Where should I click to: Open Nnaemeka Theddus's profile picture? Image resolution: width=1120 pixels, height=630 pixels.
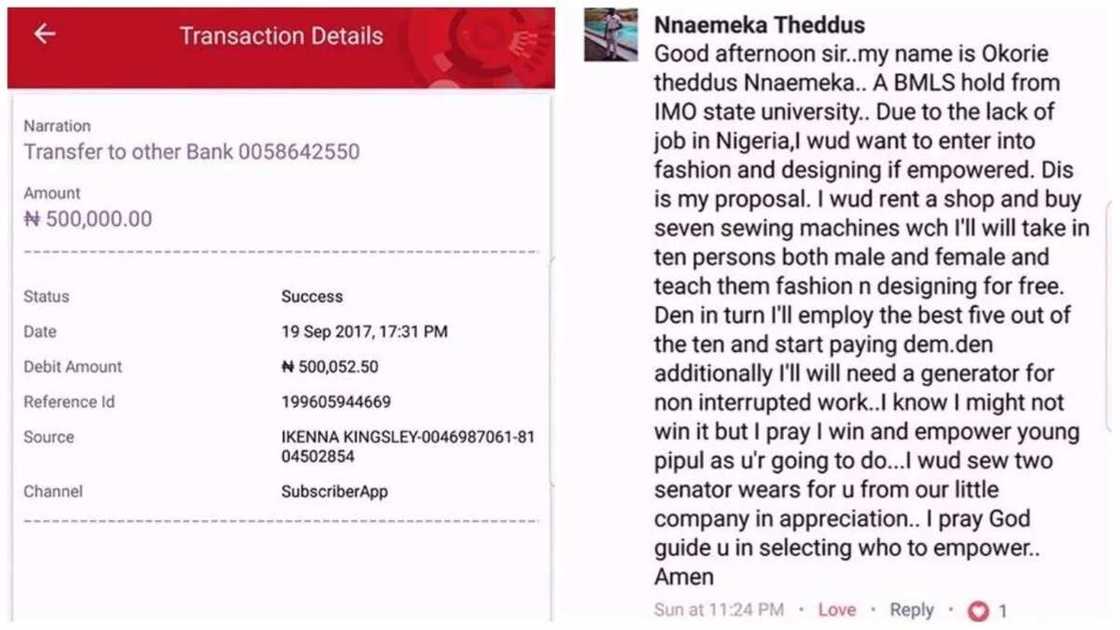pyautogui.click(x=610, y=35)
